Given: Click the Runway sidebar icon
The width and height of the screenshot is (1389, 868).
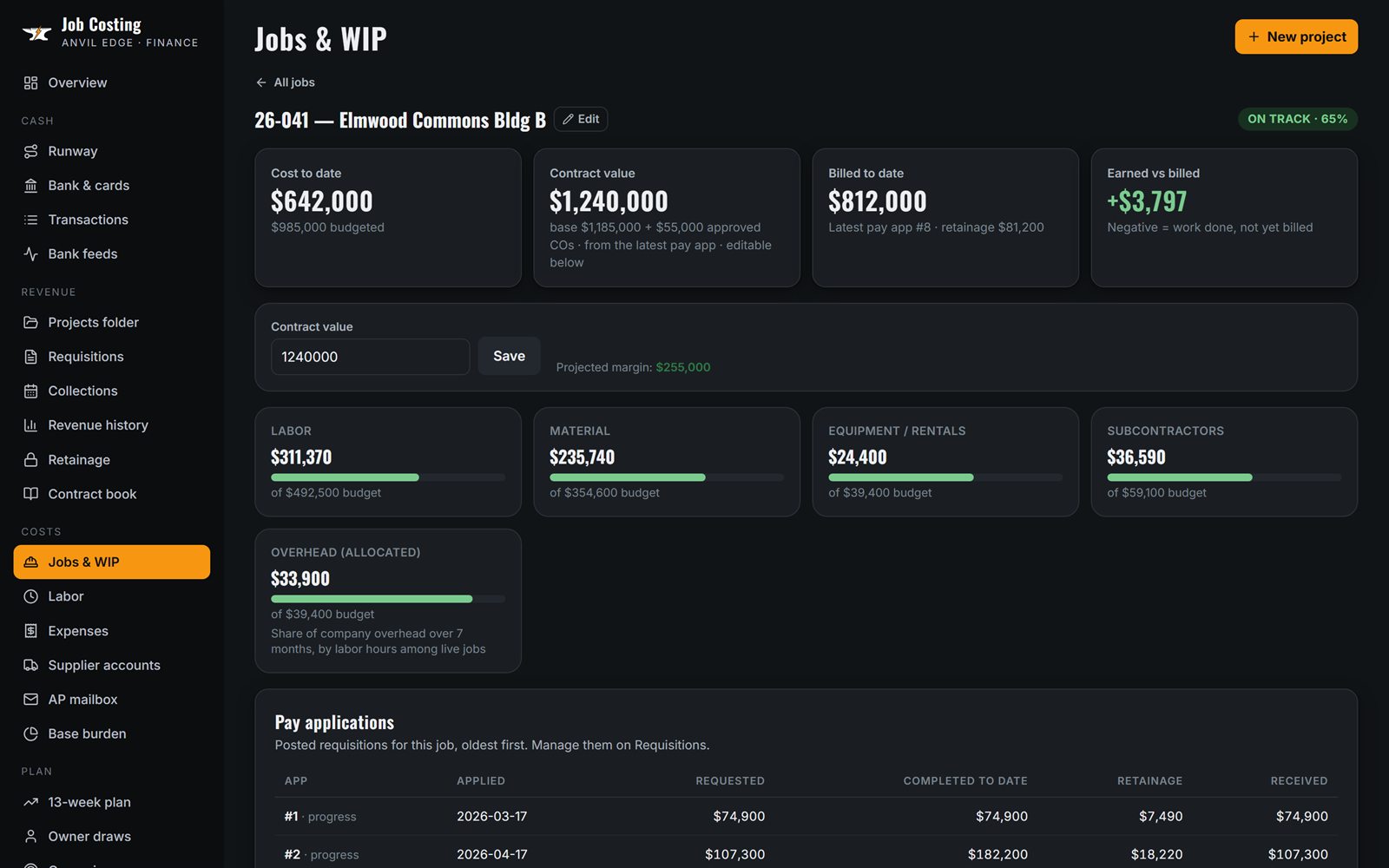Looking at the screenshot, I should (x=30, y=151).
